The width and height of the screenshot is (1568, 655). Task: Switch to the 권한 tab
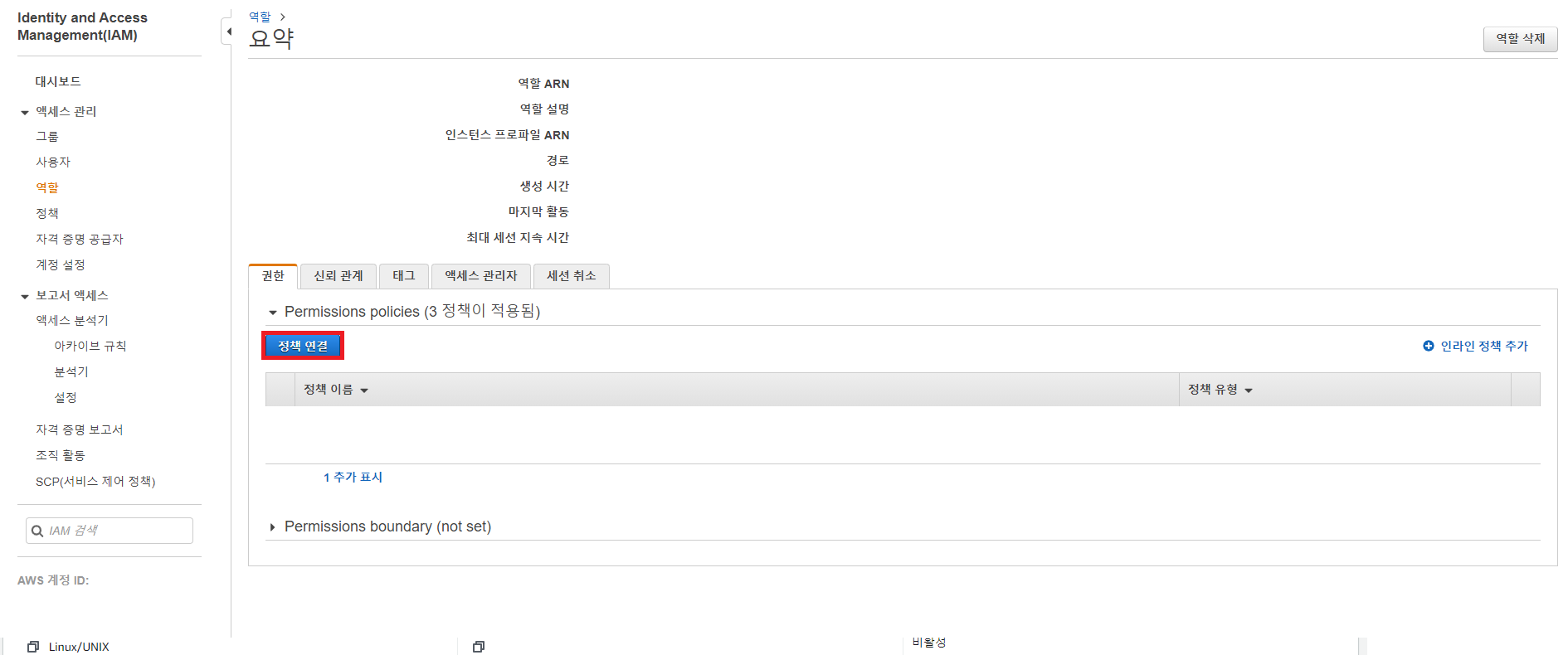[x=273, y=276]
